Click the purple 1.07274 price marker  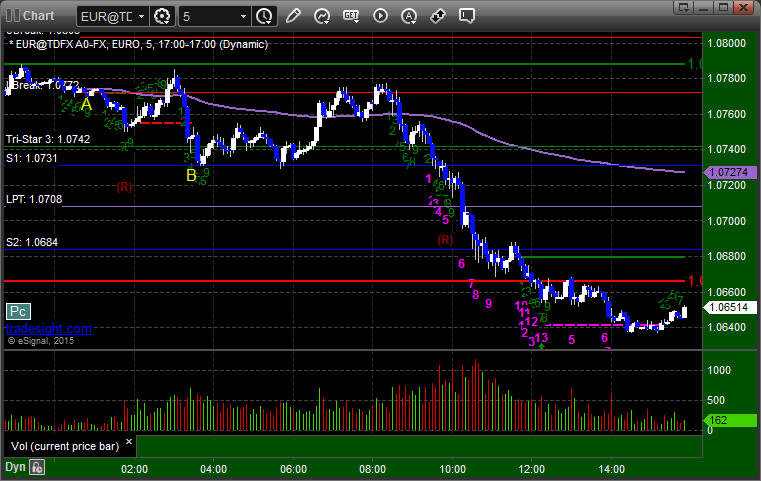(729, 172)
